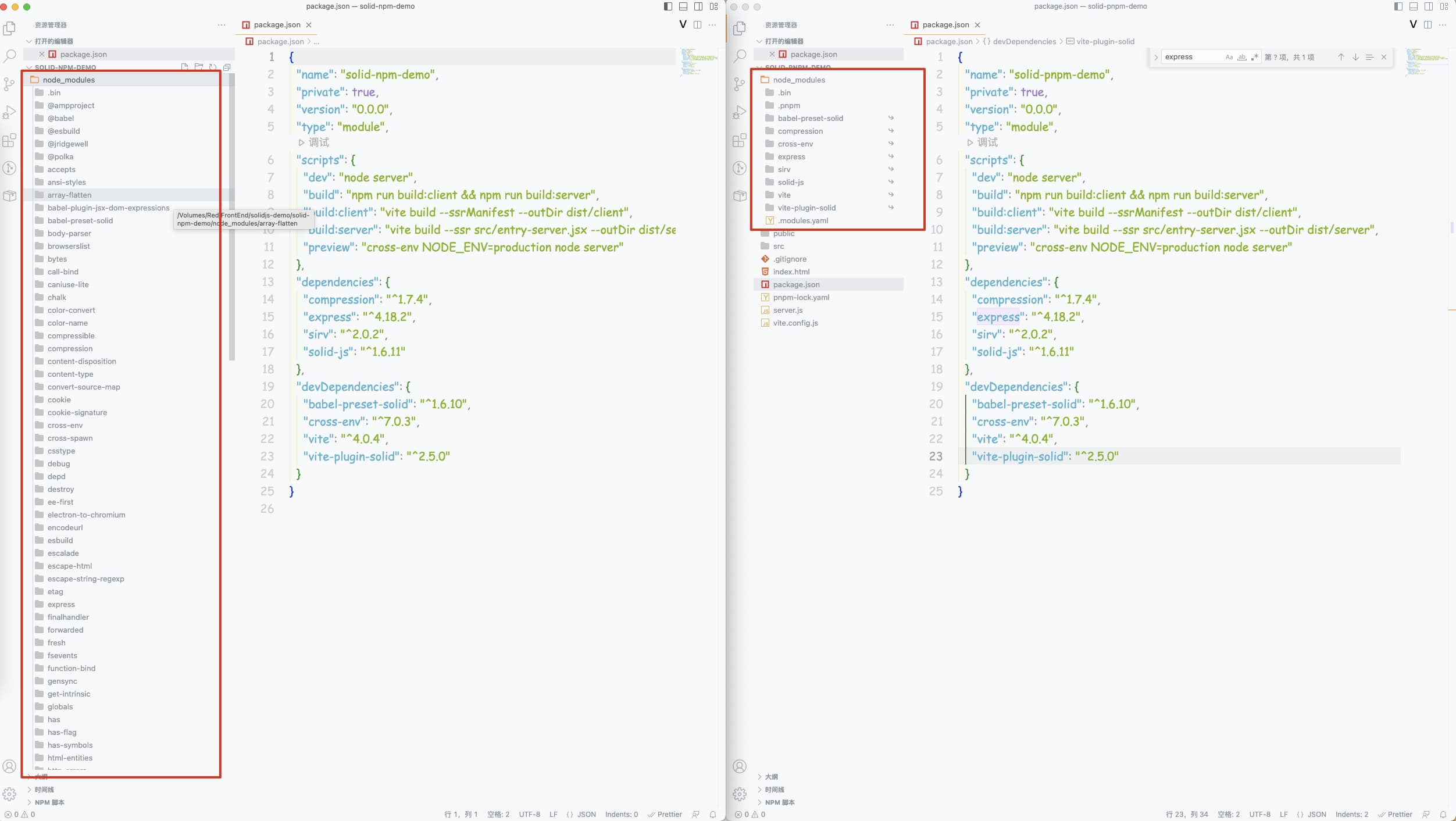Image resolution: width=1456 pixels, height=821 pixels.
Task: Toggle replace chevron in find widget
Action: [x=1156, y=57]
